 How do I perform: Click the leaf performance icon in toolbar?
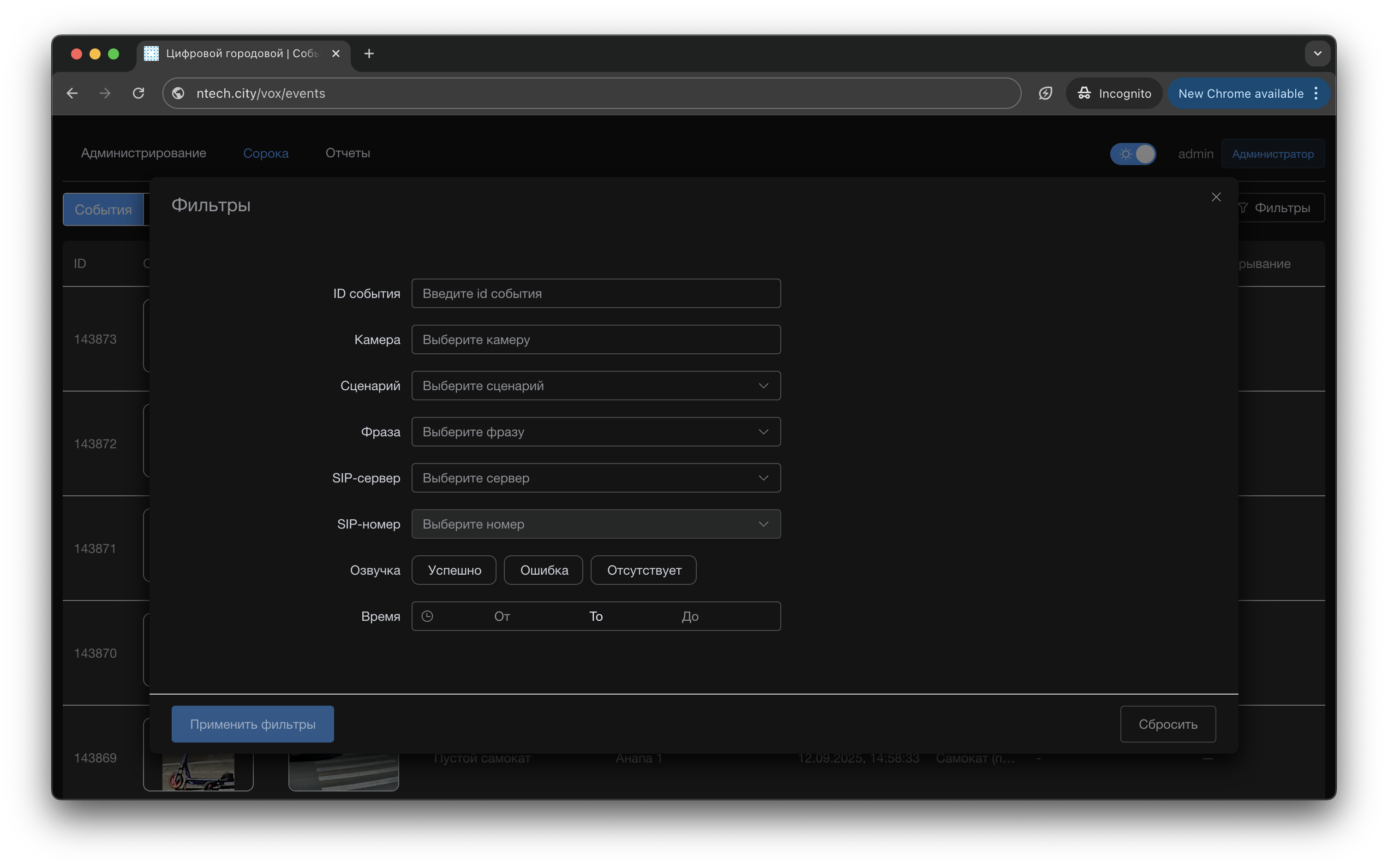(x=1045, y=93)
